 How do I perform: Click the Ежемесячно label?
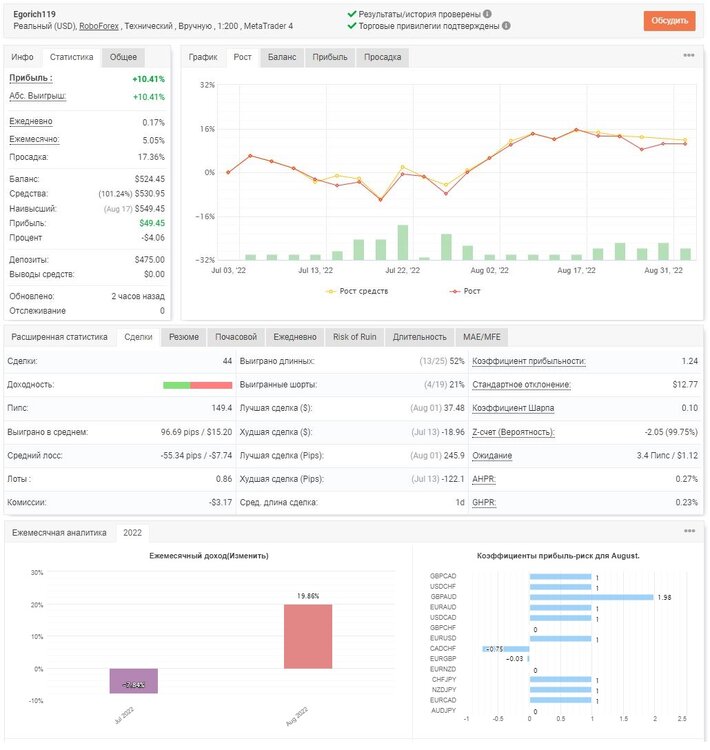click(x=34, y=139)
